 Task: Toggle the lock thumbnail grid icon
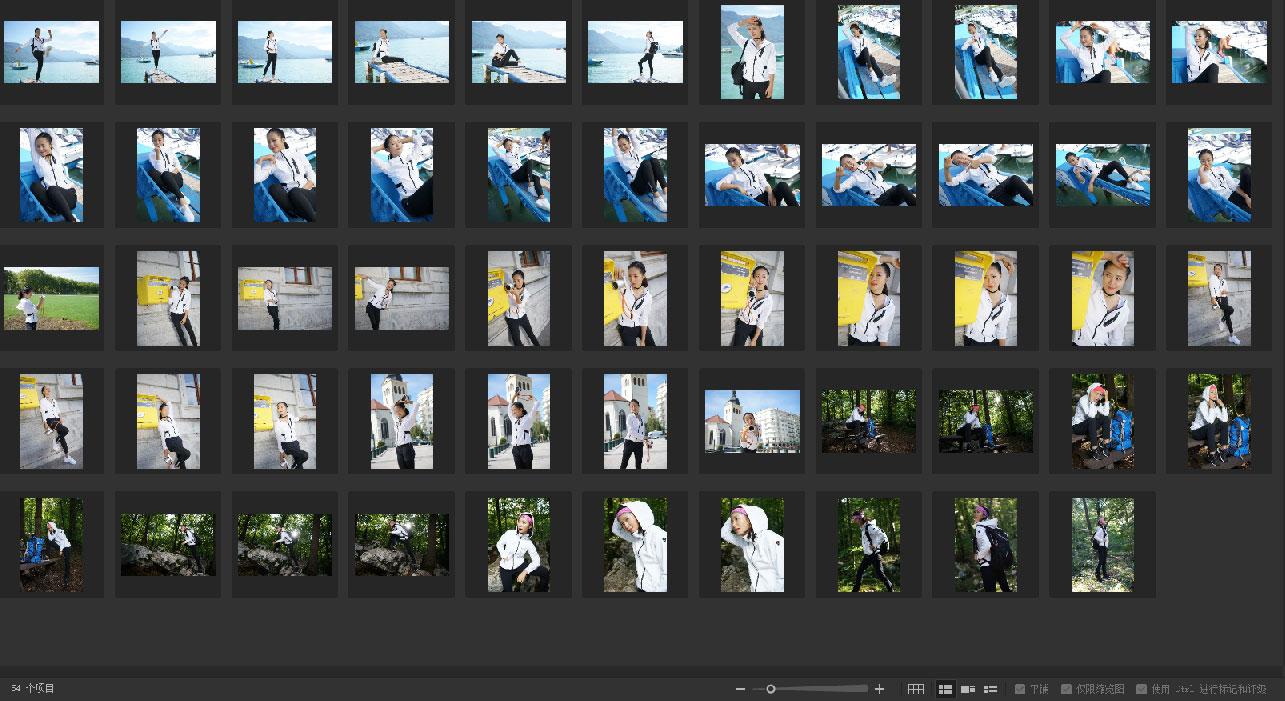[915, 689]
